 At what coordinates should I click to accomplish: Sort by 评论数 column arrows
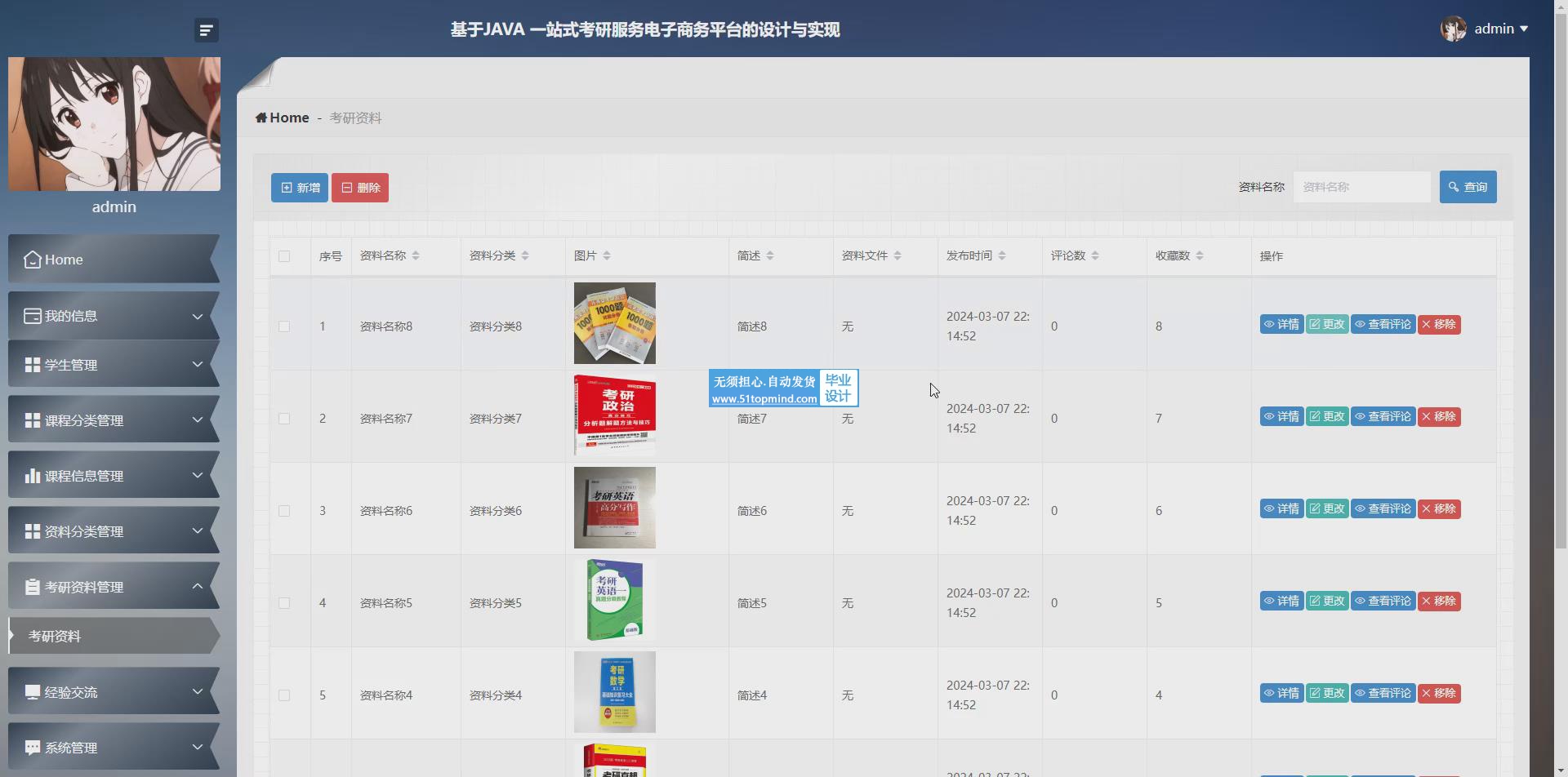pyautogui.click(x=1095, y=256)
